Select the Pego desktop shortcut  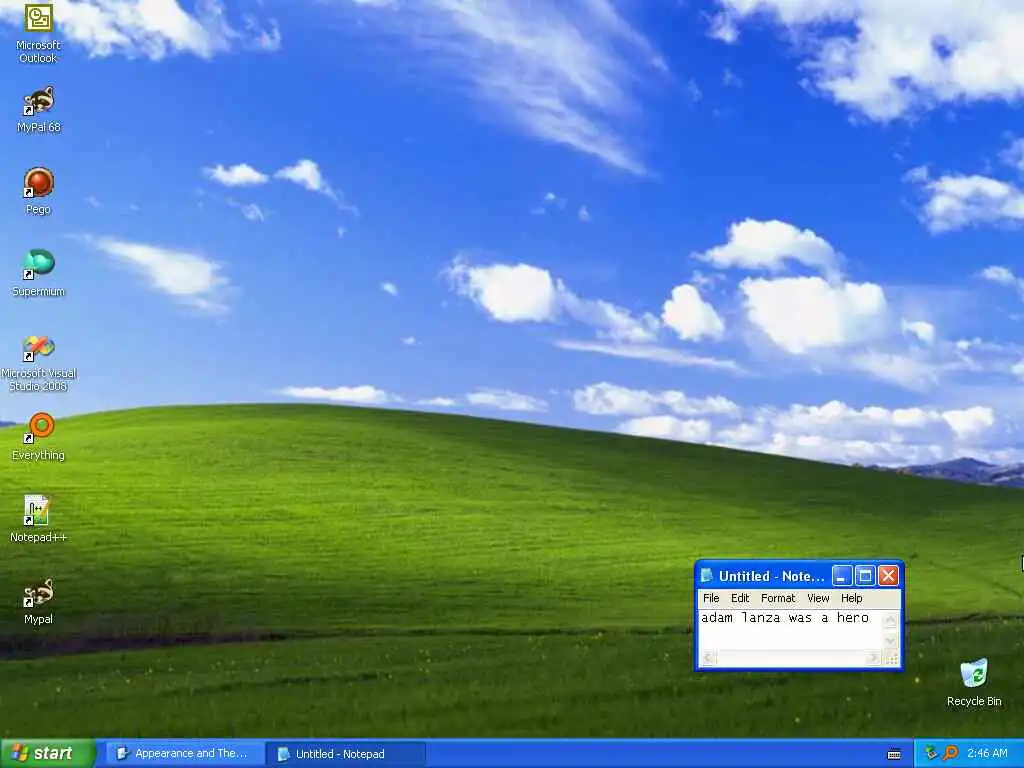click(x=39, y=191)
